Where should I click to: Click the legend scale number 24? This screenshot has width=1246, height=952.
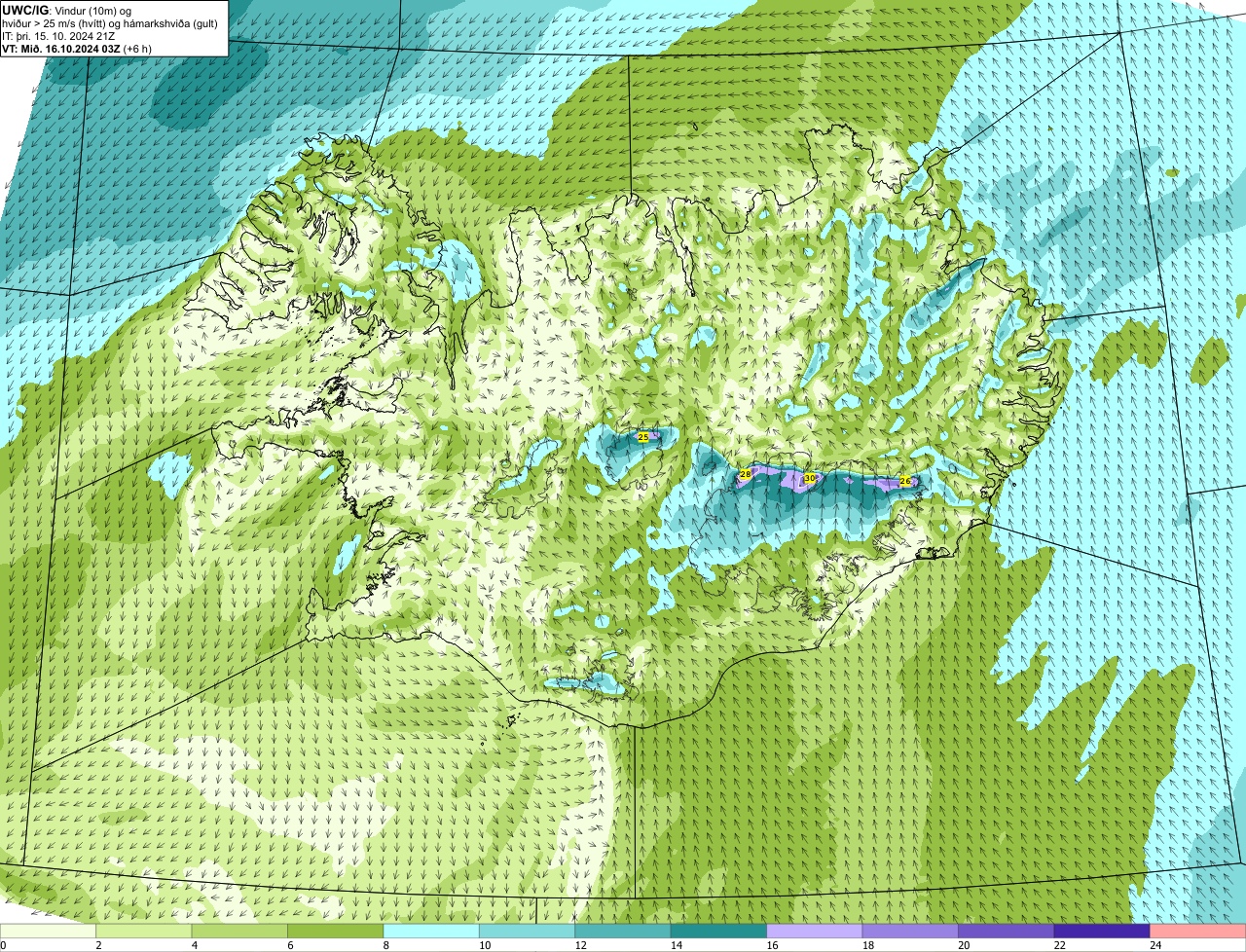coord(1155,945)
